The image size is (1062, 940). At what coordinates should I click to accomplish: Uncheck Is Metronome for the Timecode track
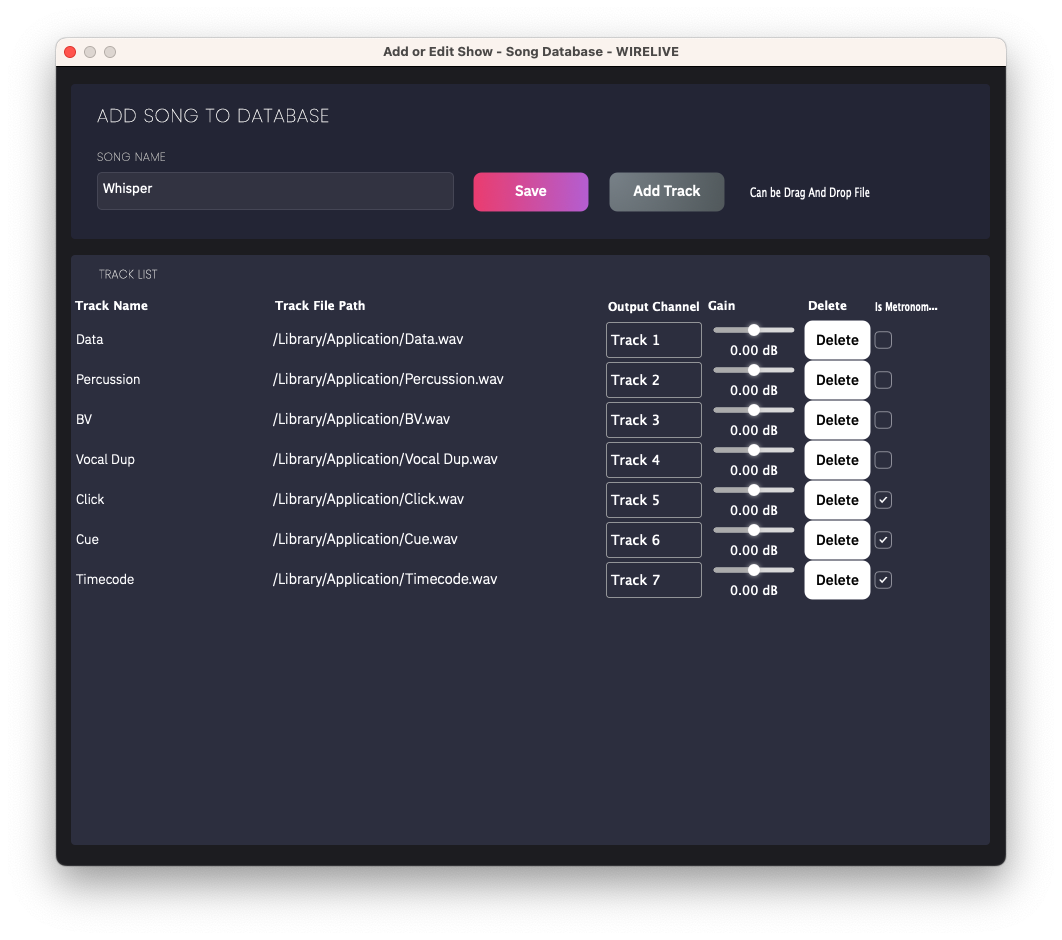(x=883, y=580)
